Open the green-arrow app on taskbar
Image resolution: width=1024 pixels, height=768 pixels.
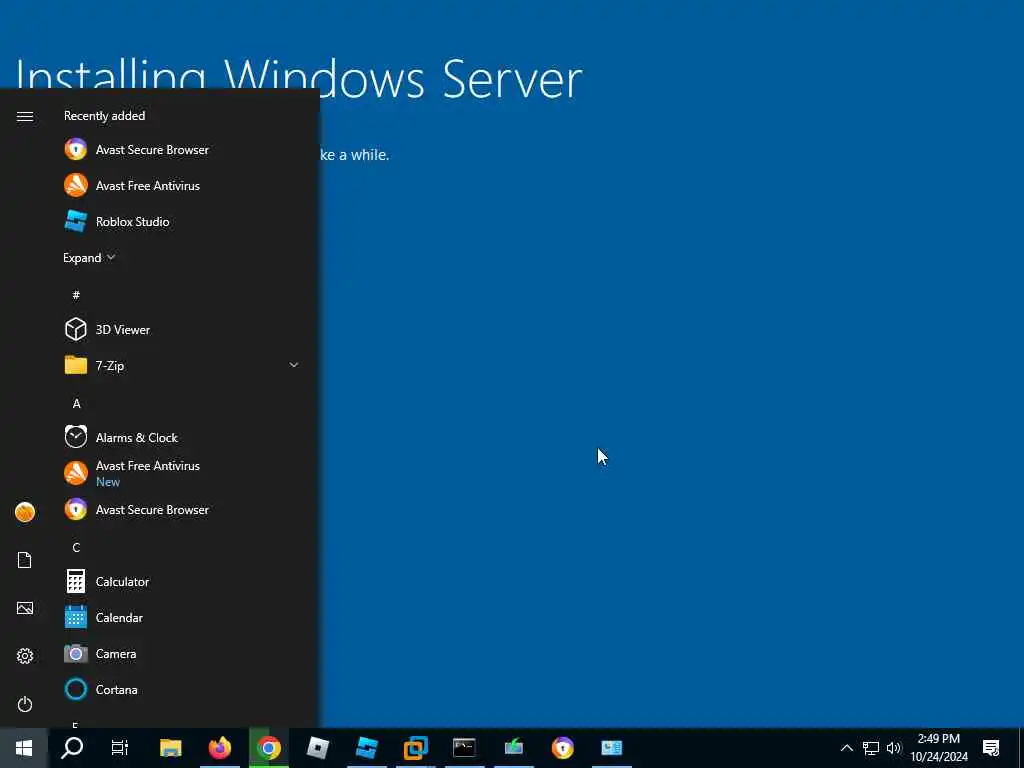tap(513, 748)
